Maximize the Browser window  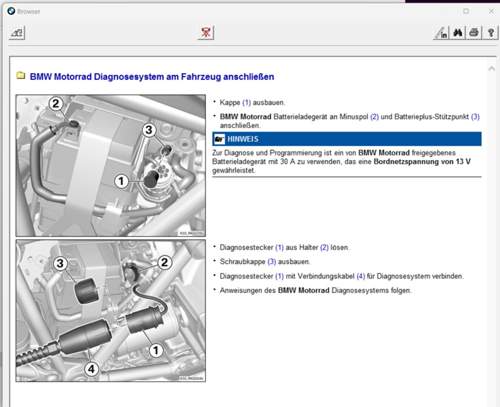pyautogui.click(x=466, y=11)
